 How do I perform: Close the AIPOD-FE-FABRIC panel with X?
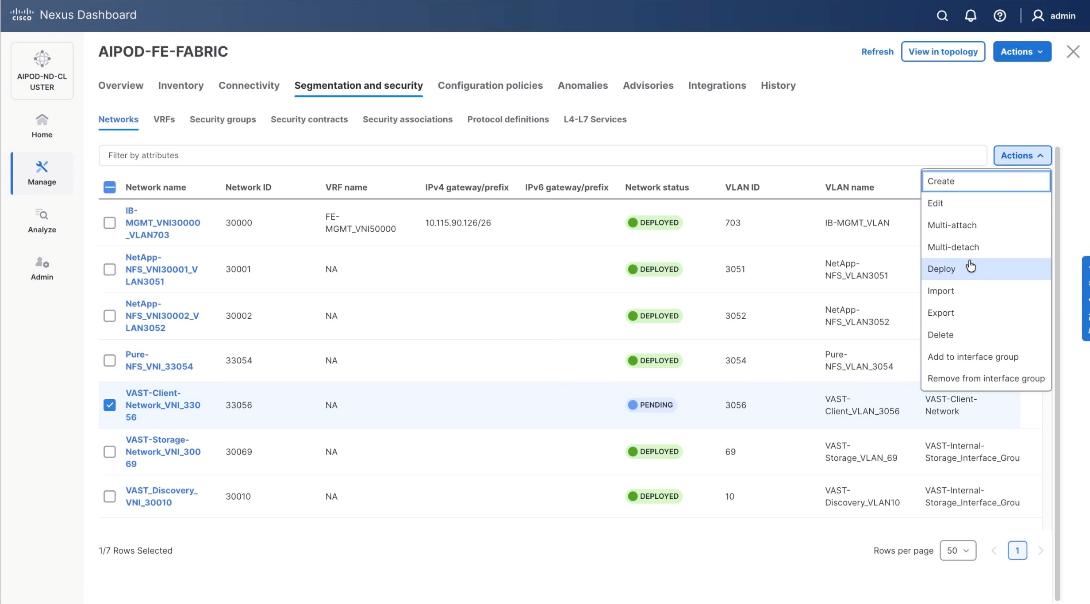pyautogui.click(x=1073, y=52)
